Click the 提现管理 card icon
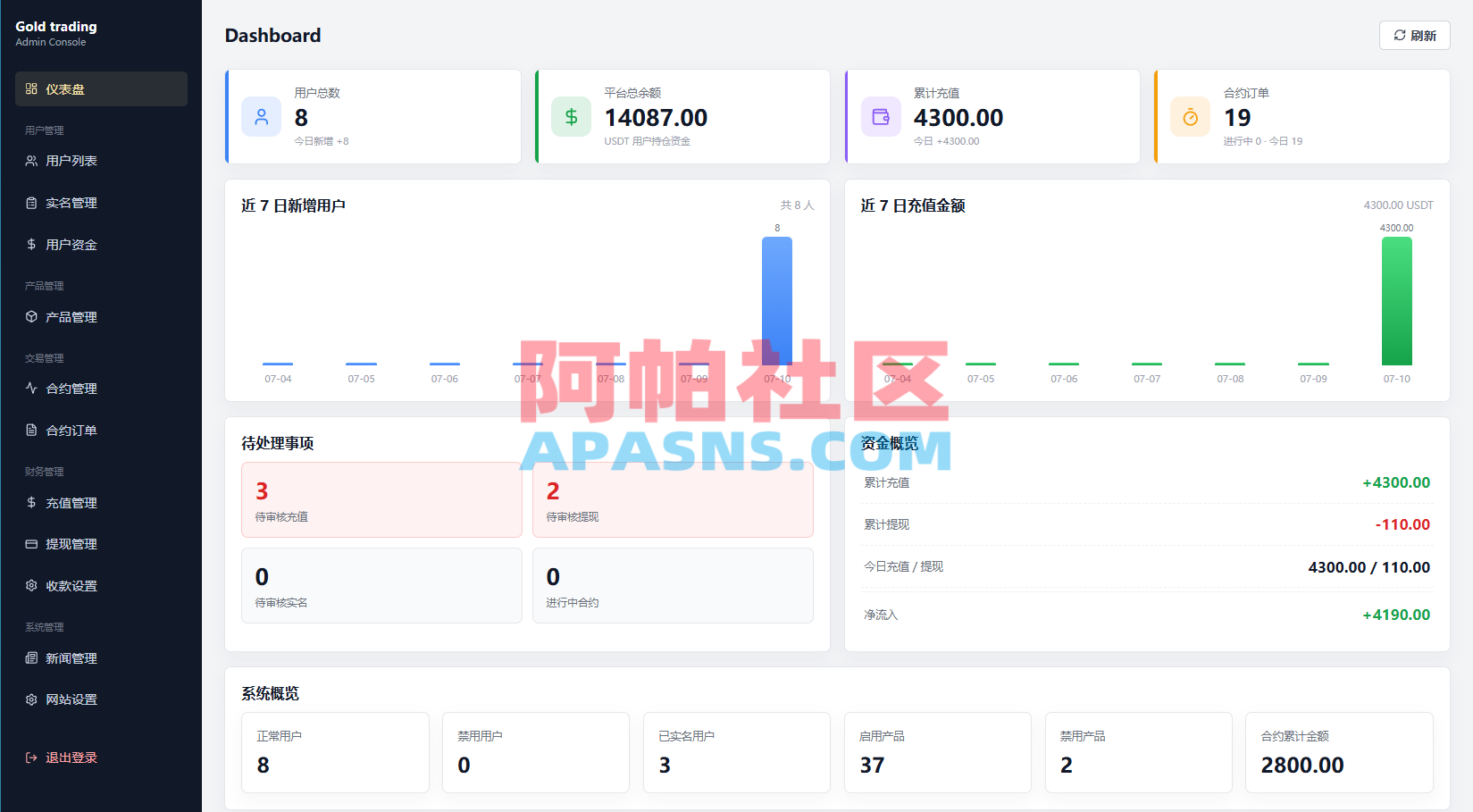The image size is (1473, 812). 31,544
